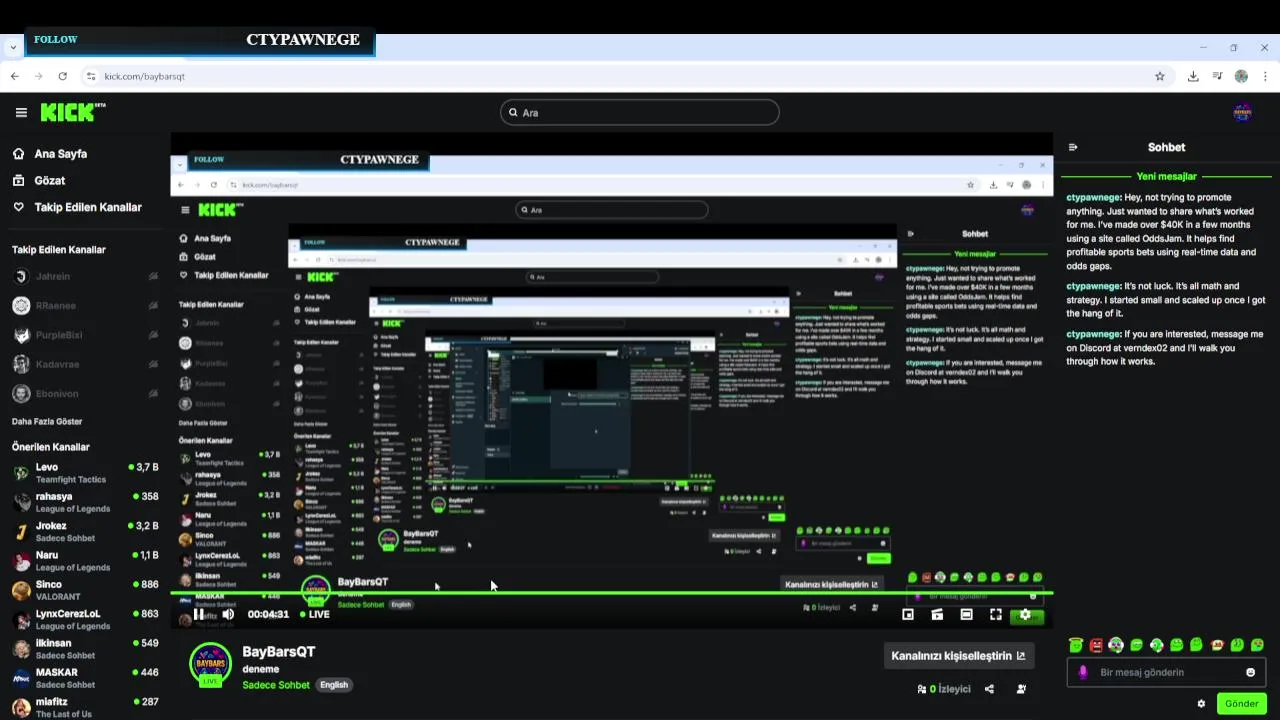Open rahasya recommended channel
The height and width of the screenshot is (720, 1280).
point(85,502)
